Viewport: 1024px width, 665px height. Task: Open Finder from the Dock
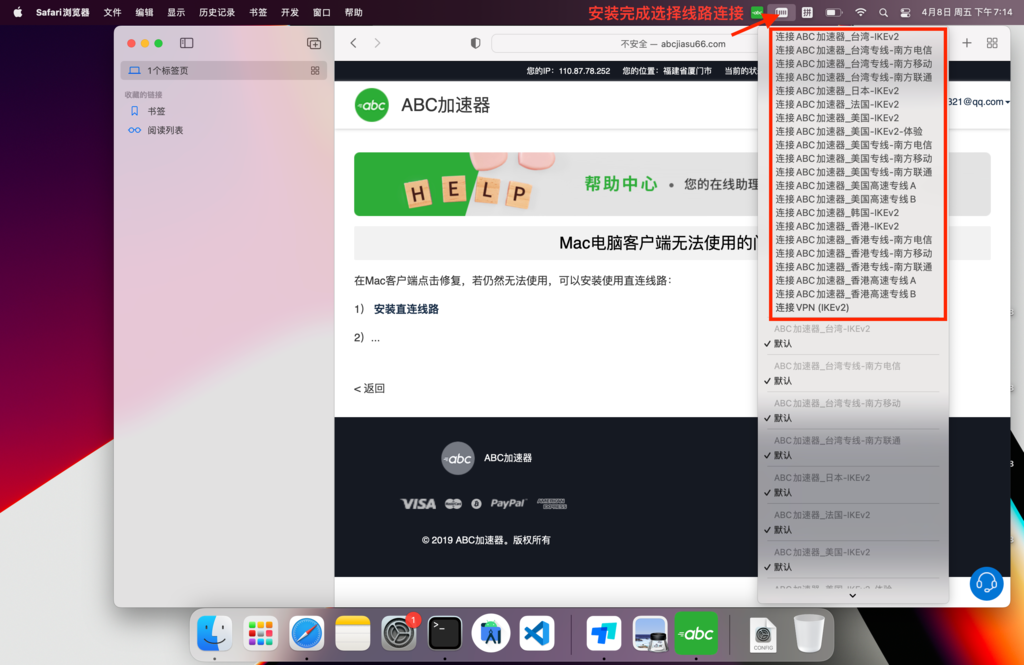point(214,633)
